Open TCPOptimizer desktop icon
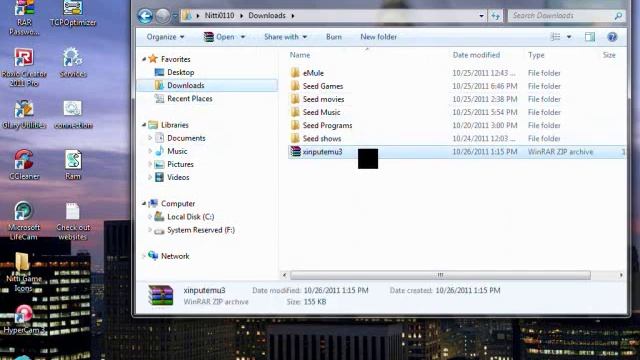 [73, 13]
